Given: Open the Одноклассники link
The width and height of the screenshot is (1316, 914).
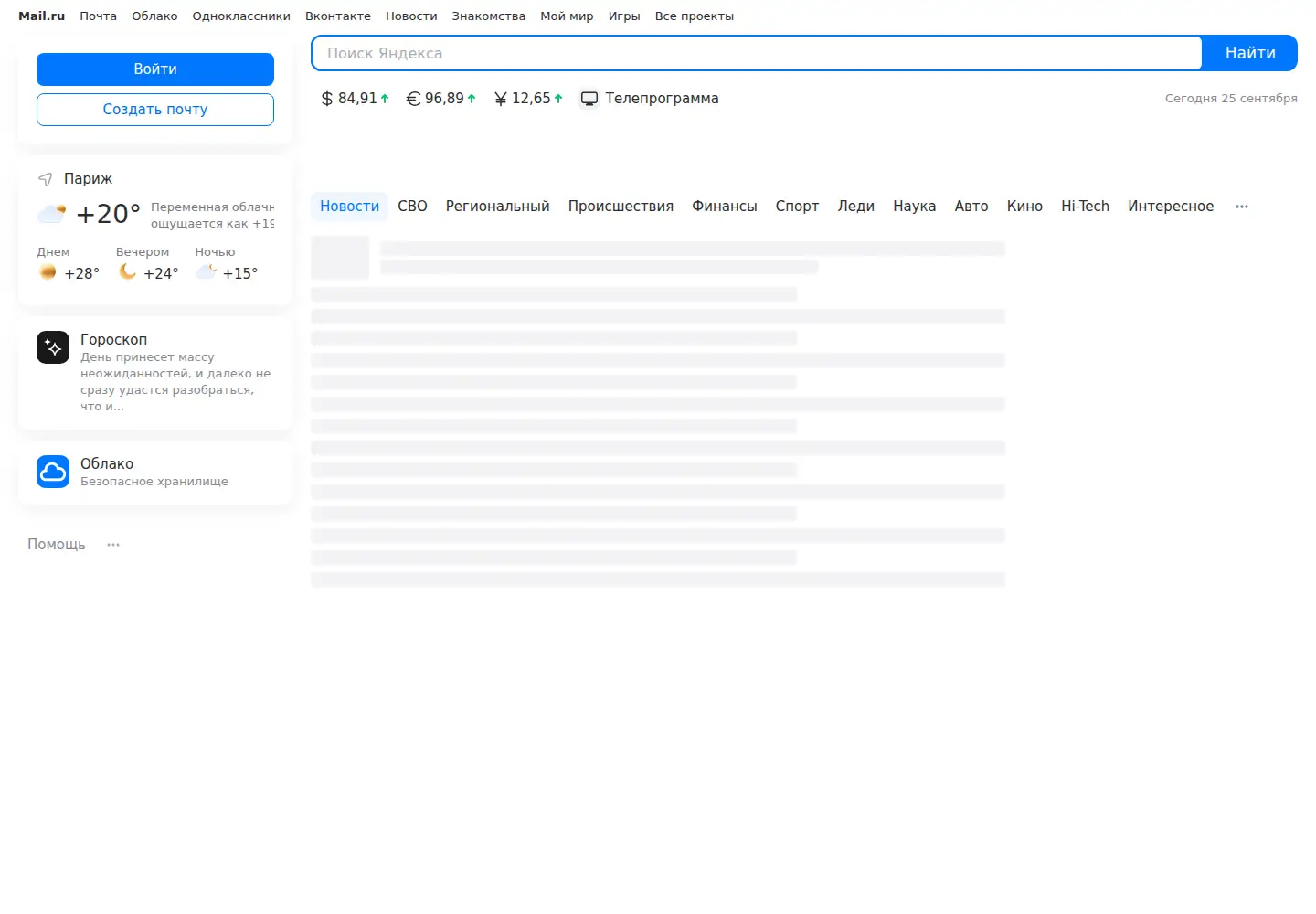Looking at the screenshot, I should point(241,16).
